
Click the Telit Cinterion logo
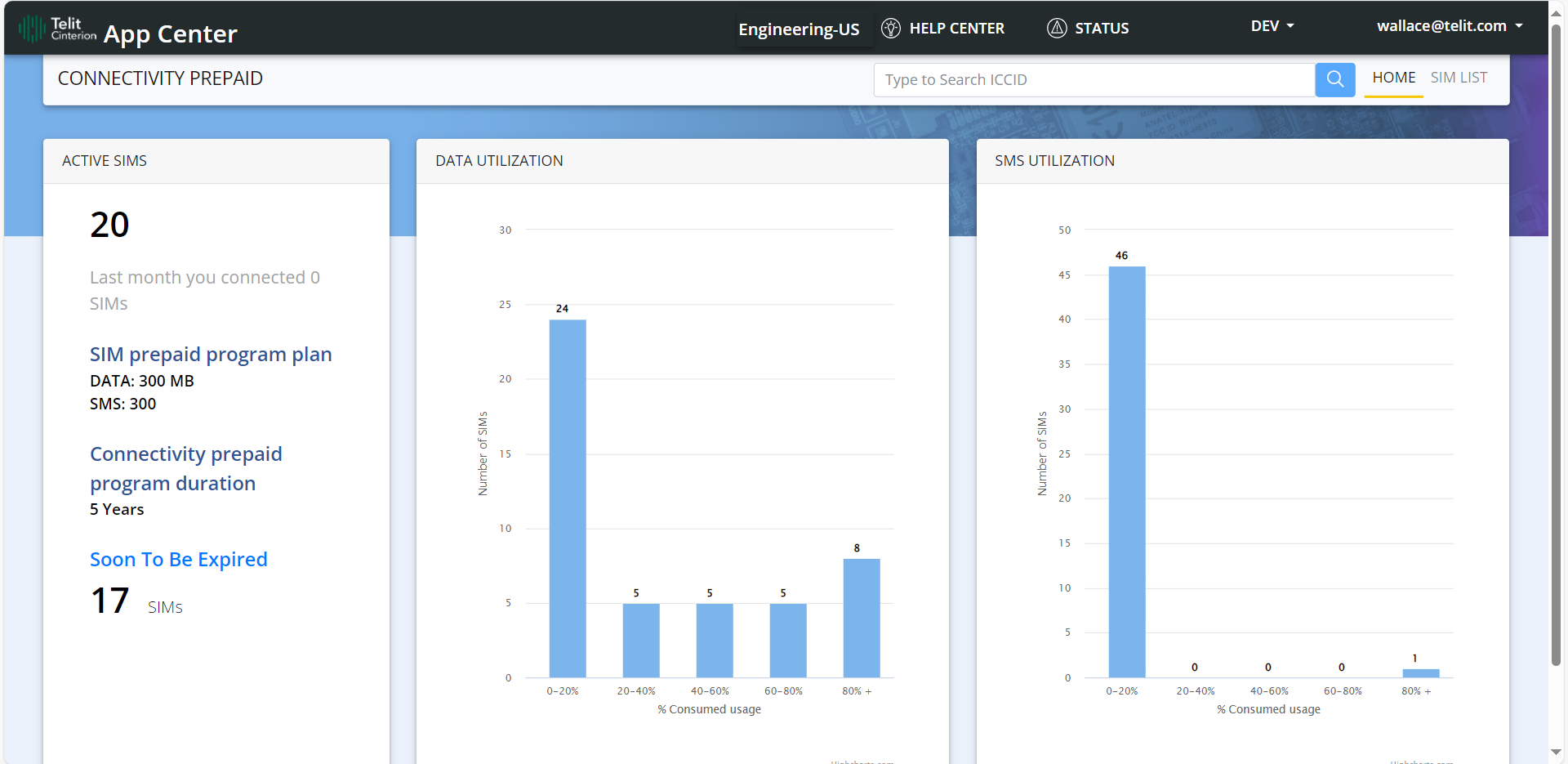coord(57,29)
